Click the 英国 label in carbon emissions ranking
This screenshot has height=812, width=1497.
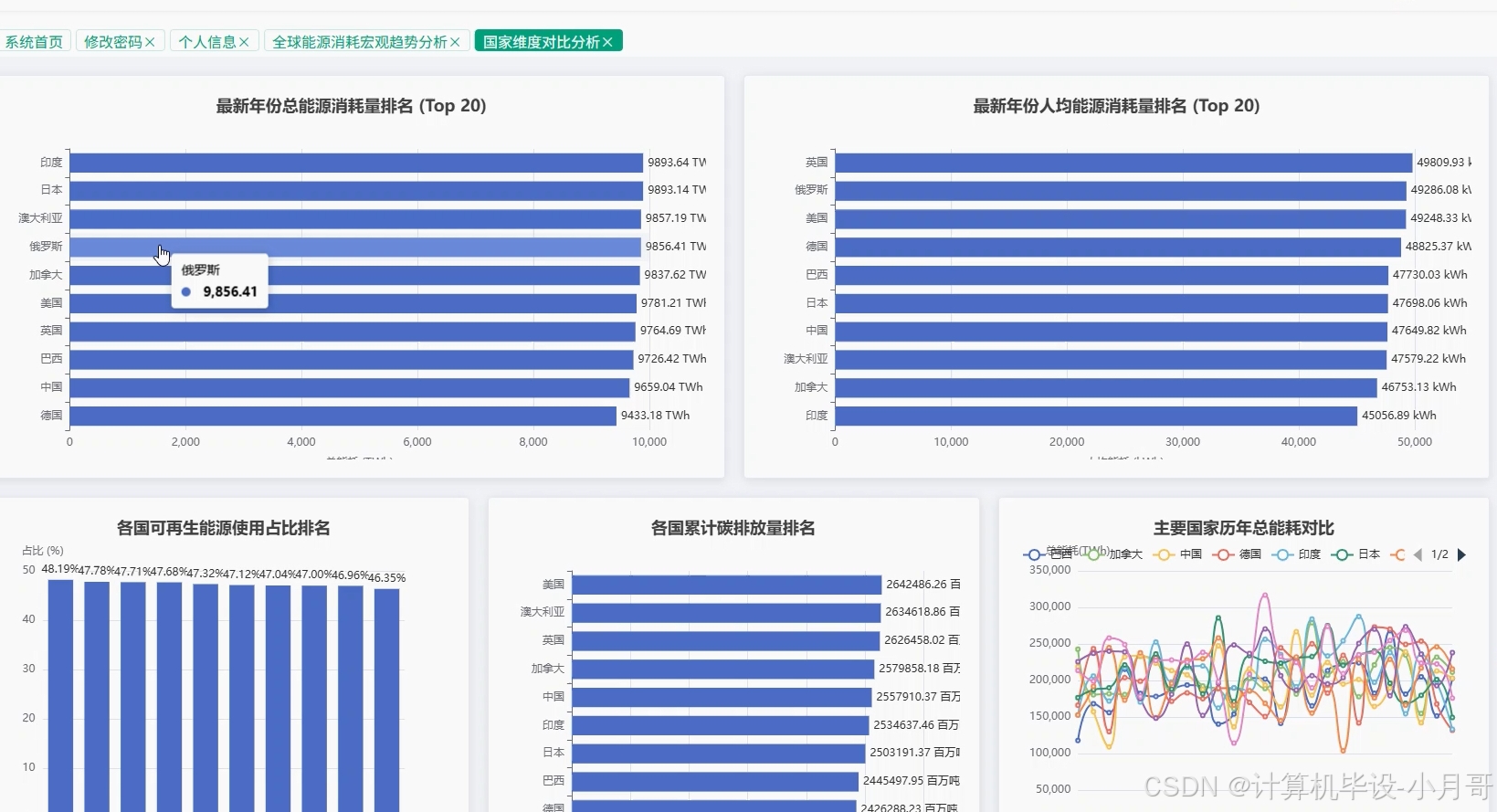coord(553,640)
